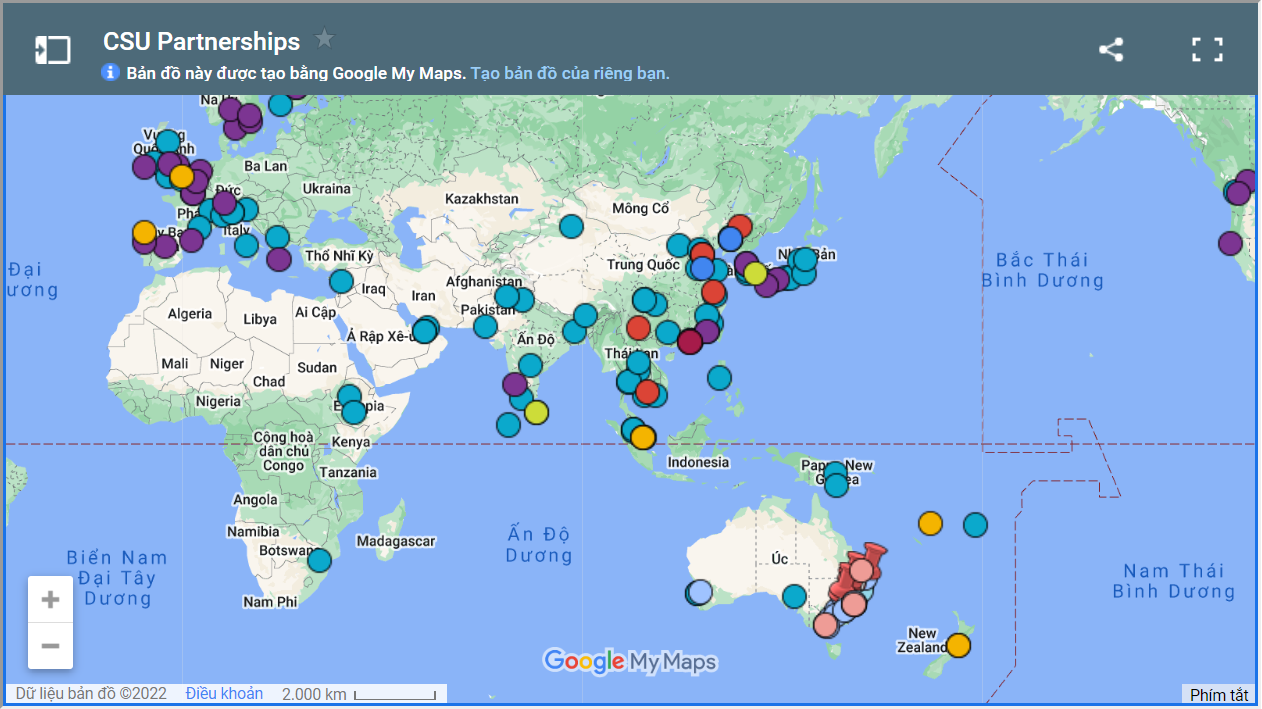Select the orange marker on New Zealand
Screen dimensions: 1262x709
click(x=958, y=645)
